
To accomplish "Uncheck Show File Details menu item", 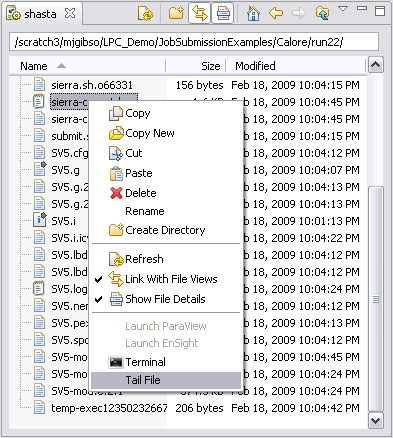I will point(166,299).
